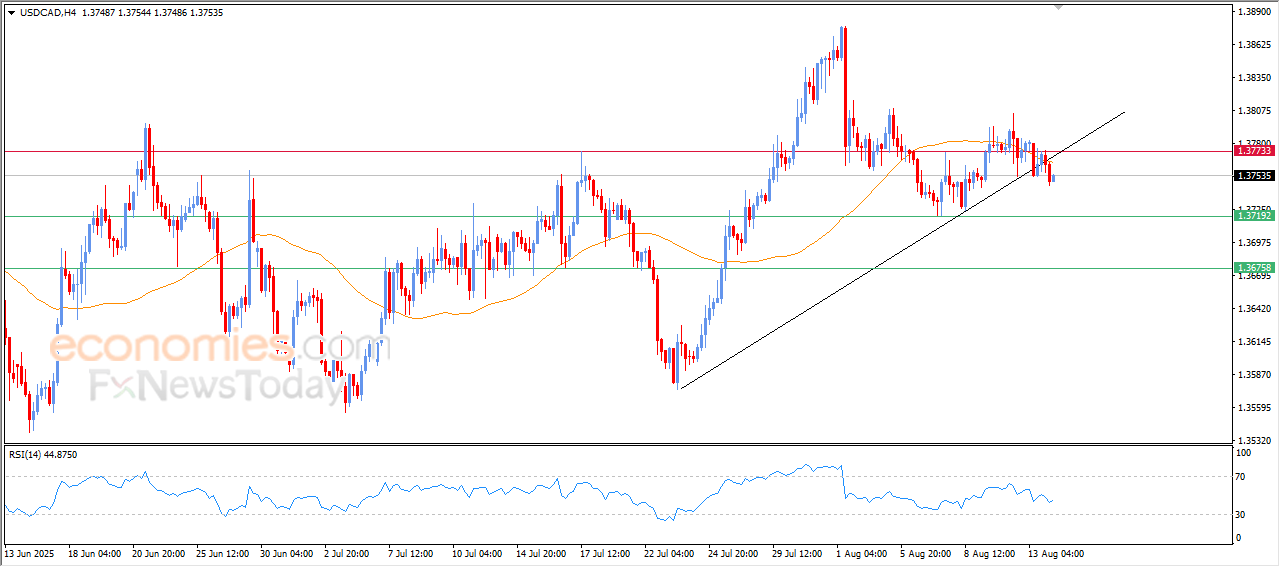This screenshot has width=1280, height=567.
Task: Click the 10 Jul 04:00 time label
Action: pos(477,553)
